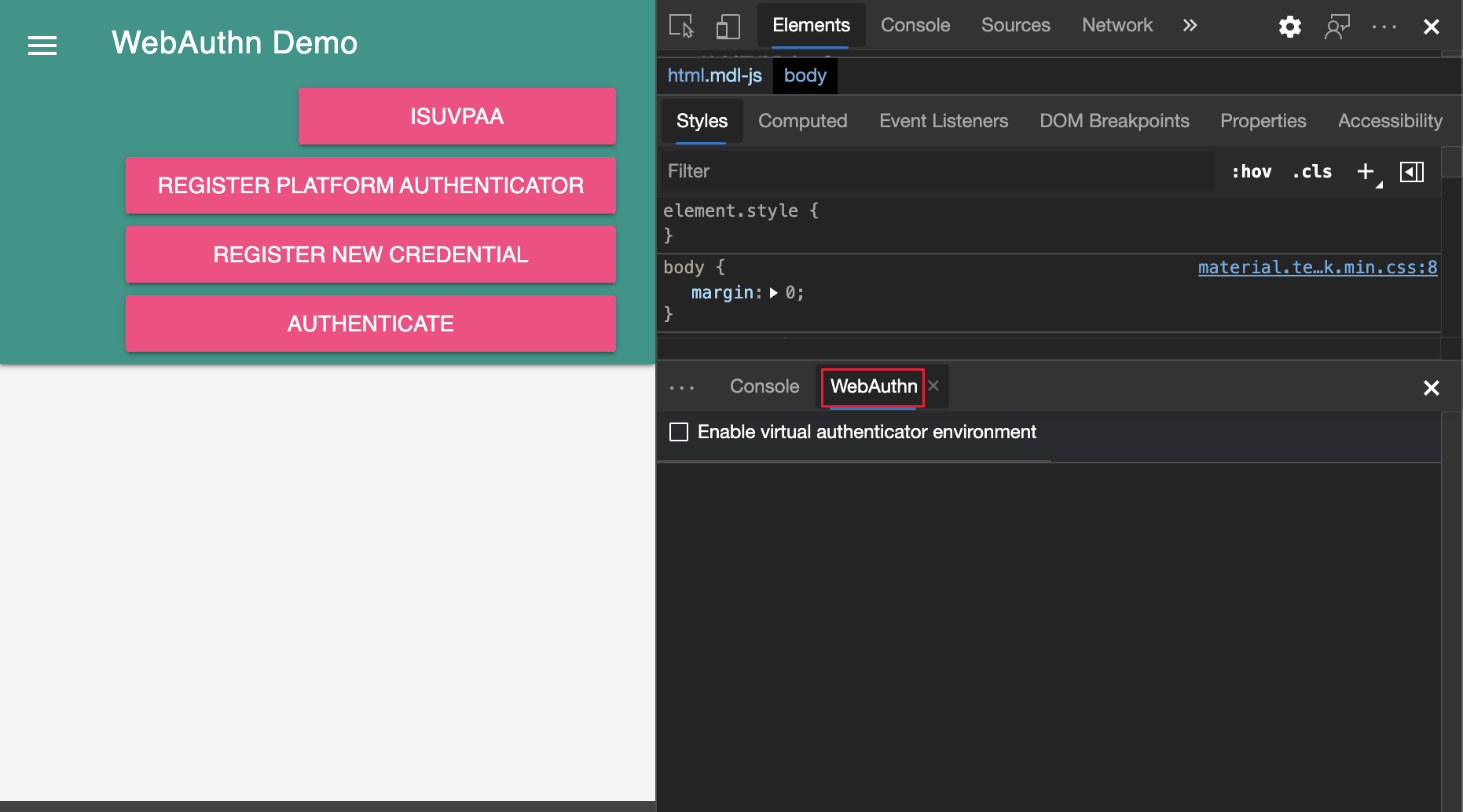Screen dimensions: 1463x812
Task: Open the hidden panels chevron menu
Action: coord(1189,25)
